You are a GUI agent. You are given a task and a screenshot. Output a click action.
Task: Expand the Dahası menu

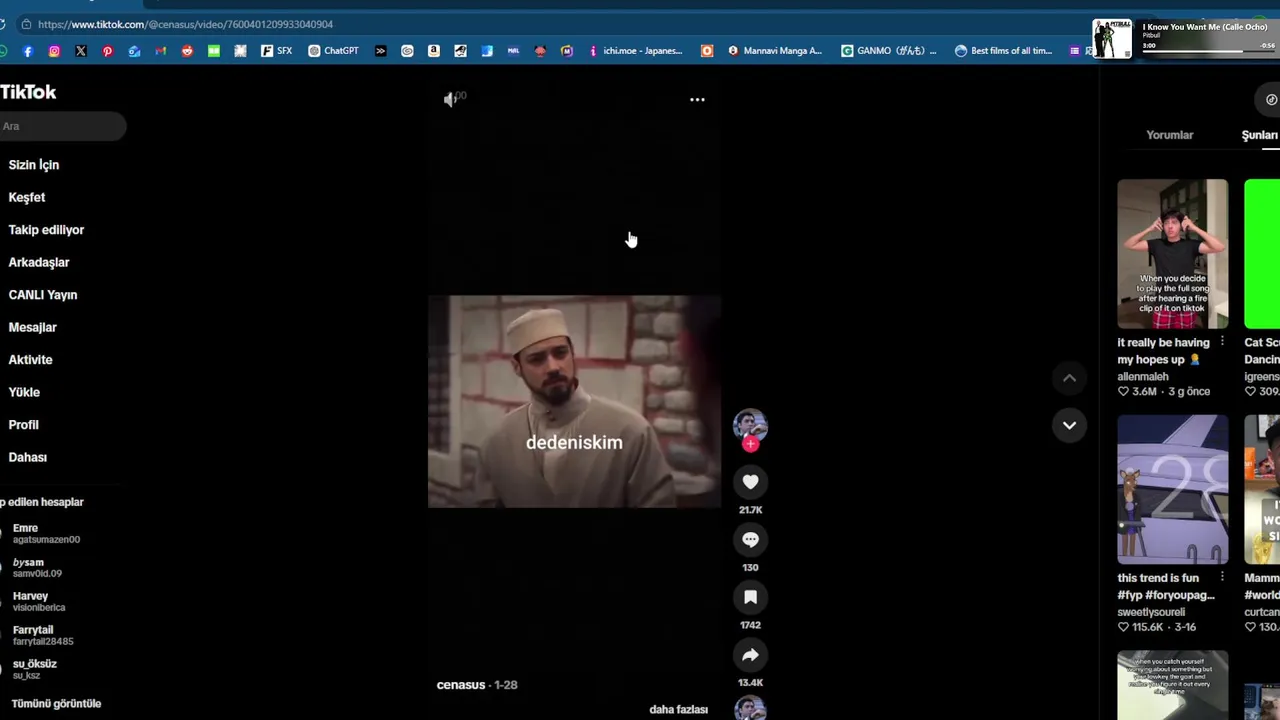pyautogui.click(x=28, y=457)
